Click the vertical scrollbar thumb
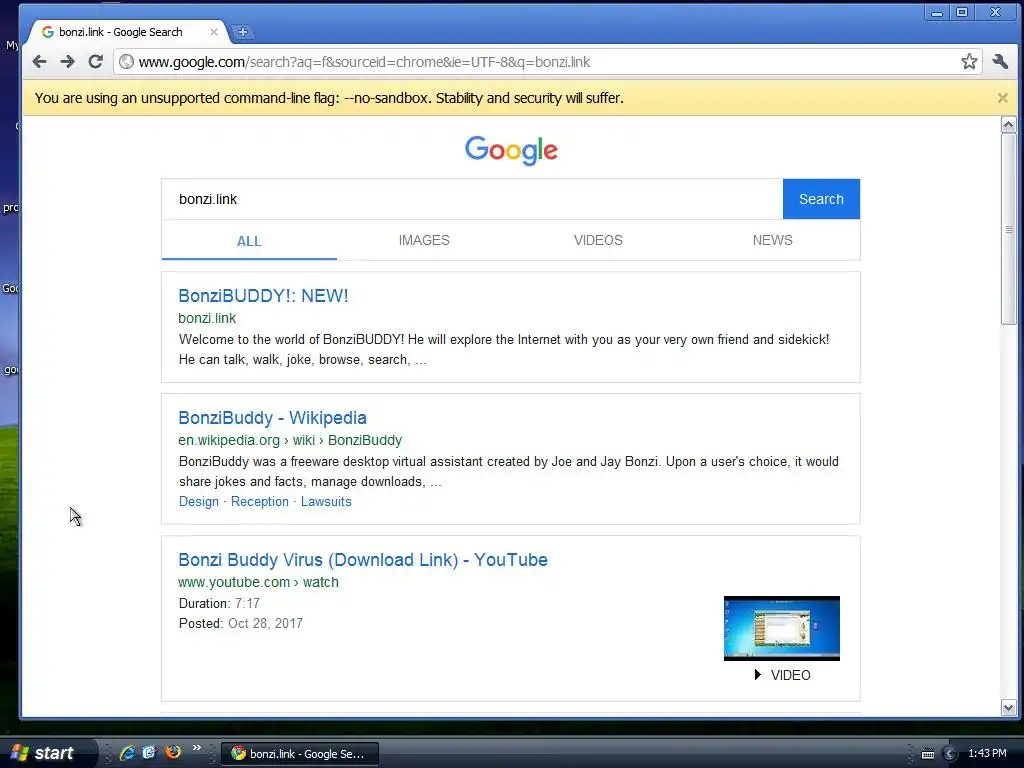Screen dimensions: 1024x768 tap(1008, 229)
